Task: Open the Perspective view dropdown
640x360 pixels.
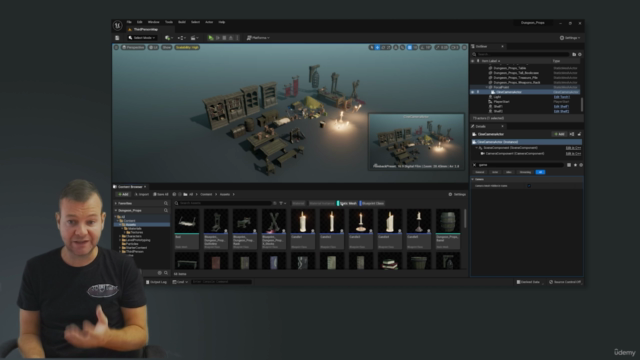Action: [x=133, y=47]
